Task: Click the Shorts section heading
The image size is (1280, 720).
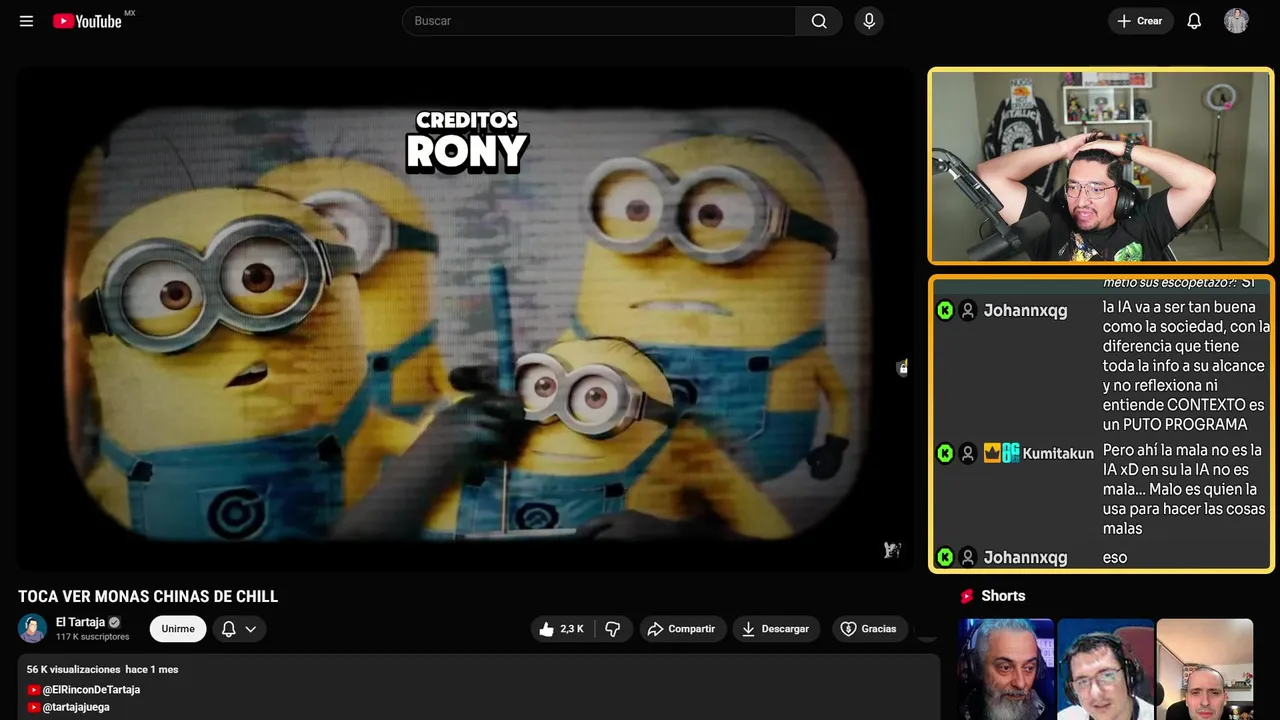Action: pyautogui.click(x=1003, y=596)
